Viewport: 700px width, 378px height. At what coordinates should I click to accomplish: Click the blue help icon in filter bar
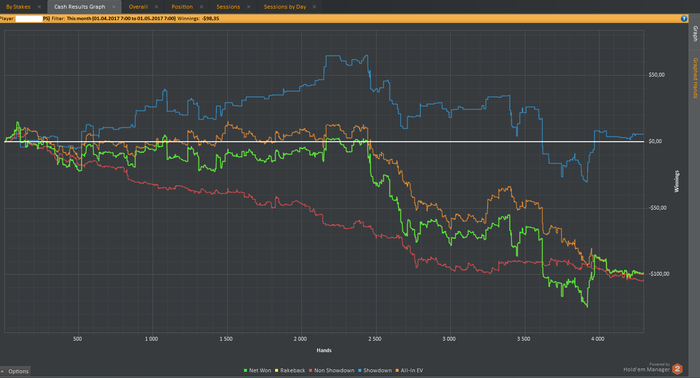683,19
